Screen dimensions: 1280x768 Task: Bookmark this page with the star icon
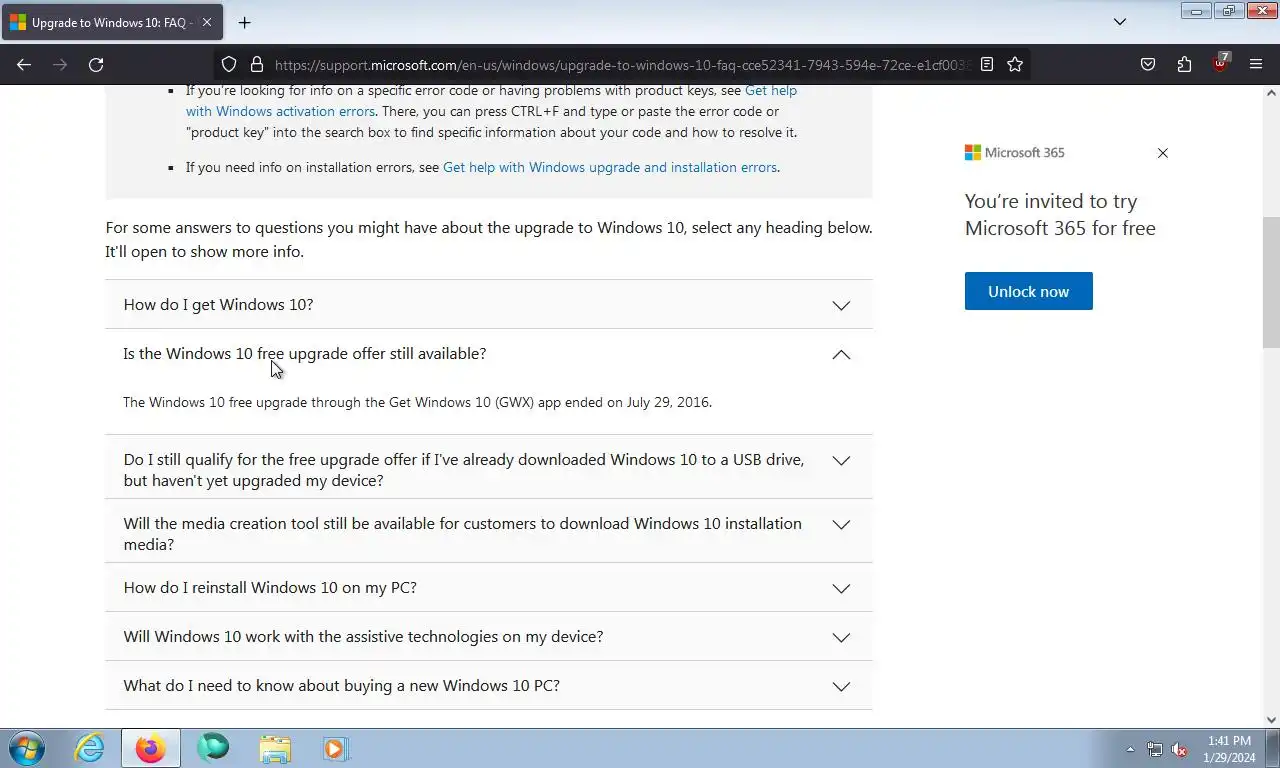coord(1015,64)
